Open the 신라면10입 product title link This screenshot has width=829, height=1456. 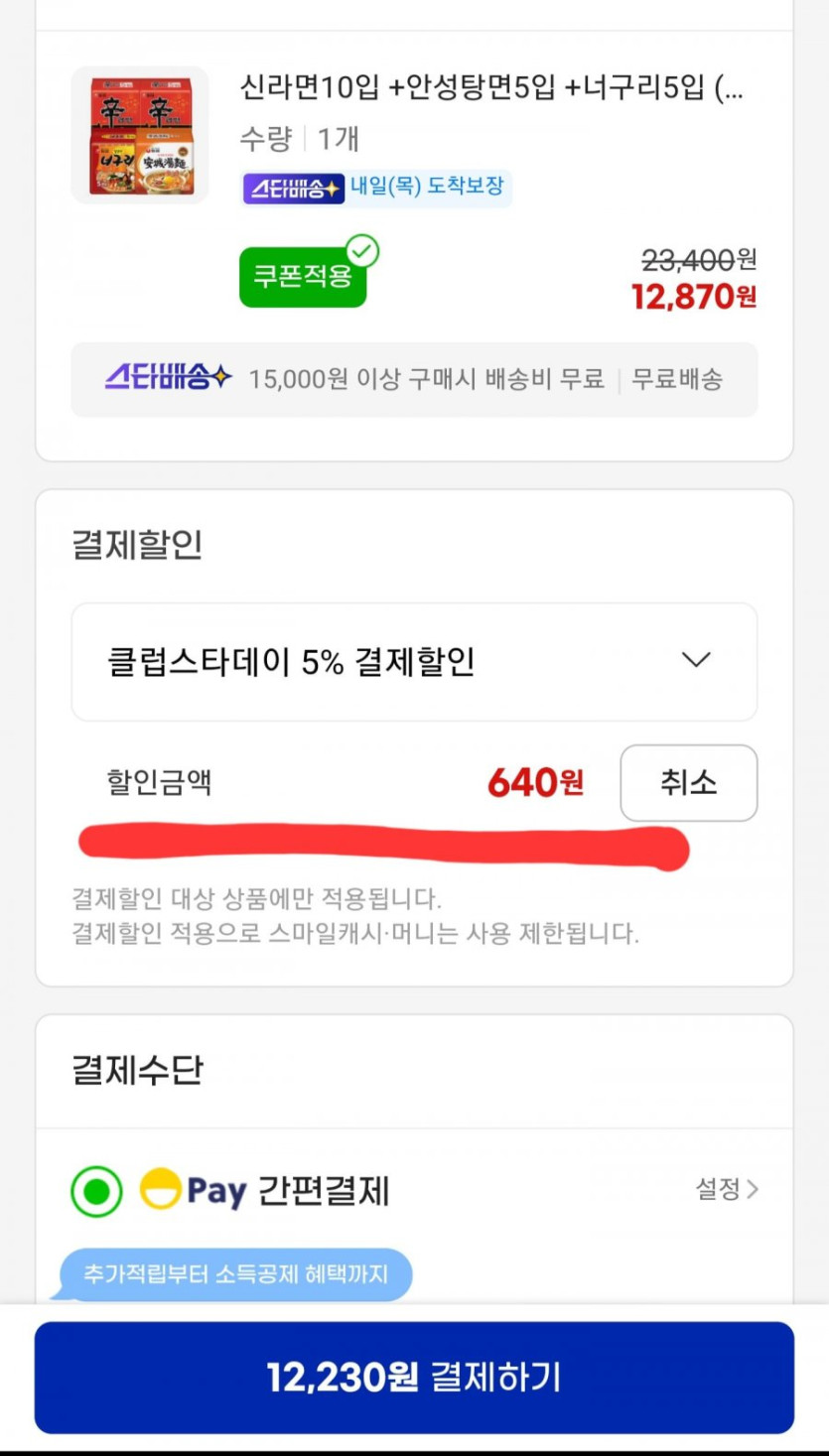pyautogui.click(x=490, y=89)
